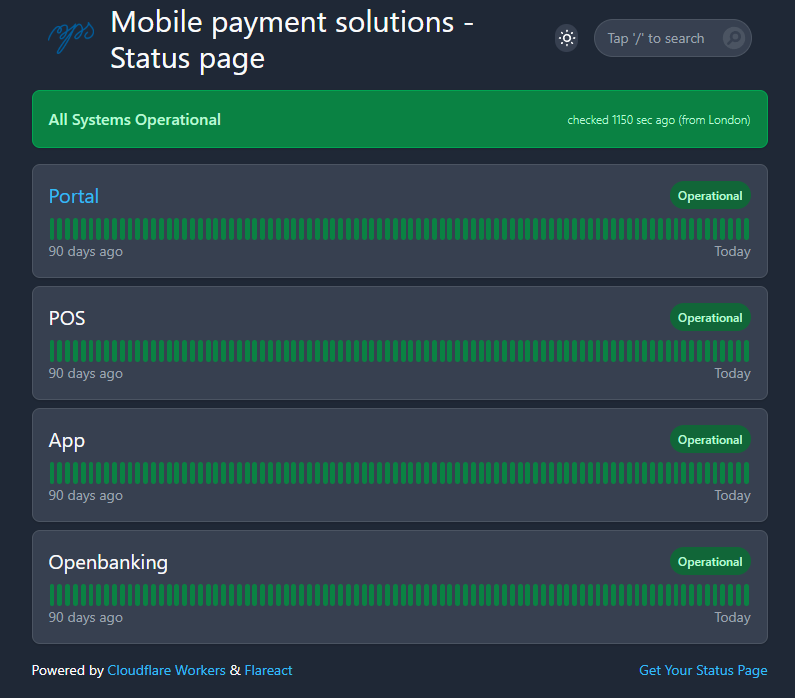Click "90 days ago" under App
This screenshot has width=795, height=698.
[x=86, y=495]
